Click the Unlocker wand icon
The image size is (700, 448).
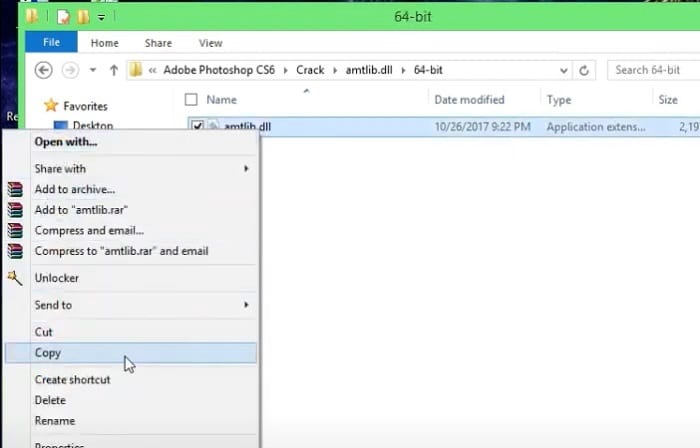point(14,278)
